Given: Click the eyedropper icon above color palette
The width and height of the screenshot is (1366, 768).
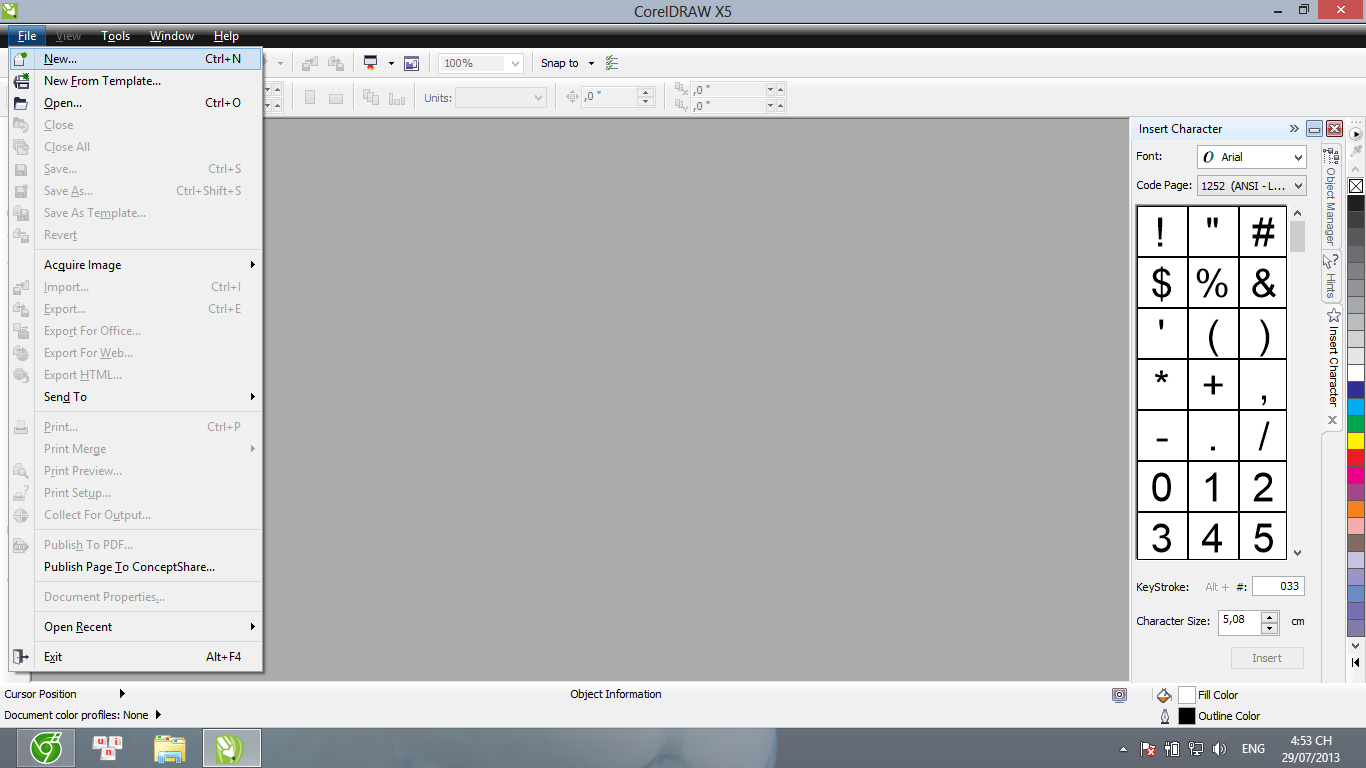Looking at the screenshot, I should click(x=1356, y=151).
